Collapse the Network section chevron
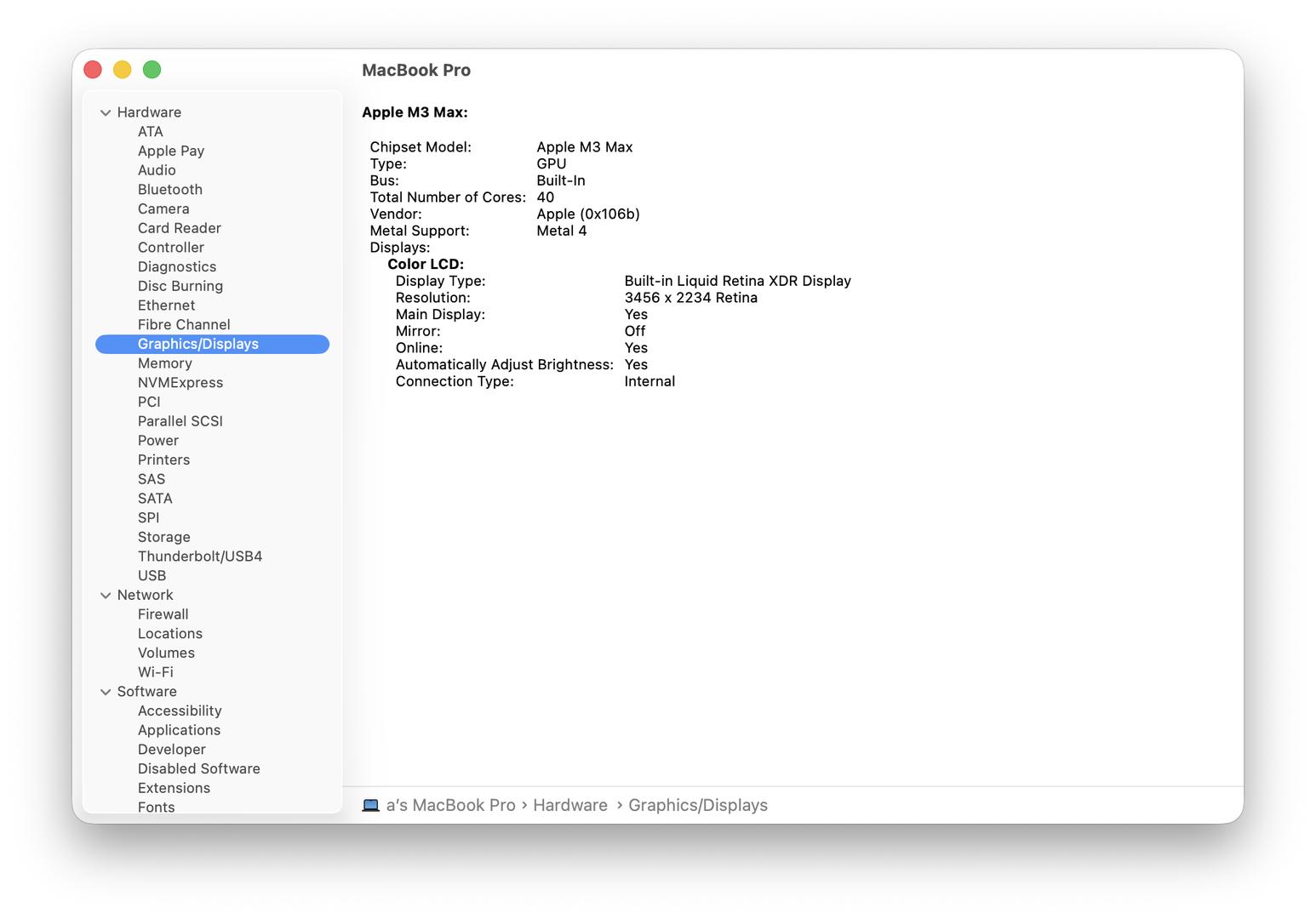 pos(106,596)
